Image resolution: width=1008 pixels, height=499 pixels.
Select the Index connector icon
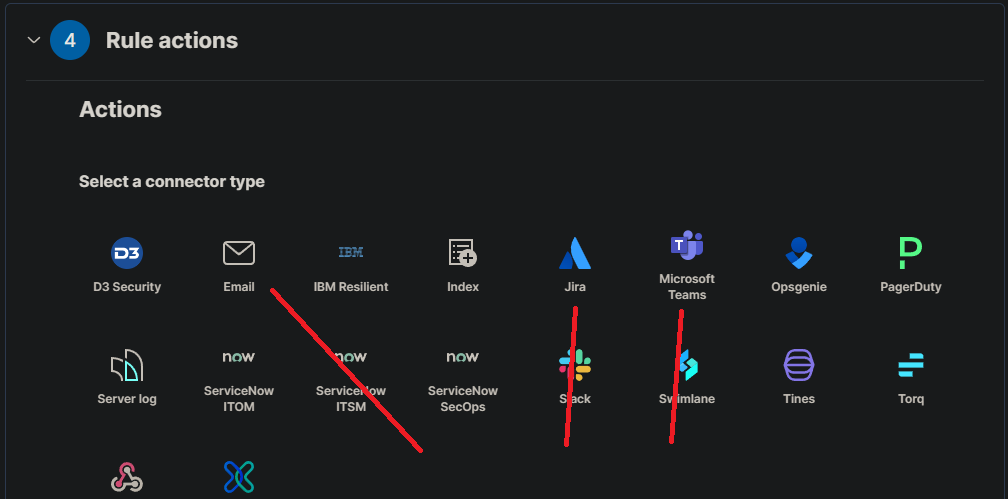462,253
